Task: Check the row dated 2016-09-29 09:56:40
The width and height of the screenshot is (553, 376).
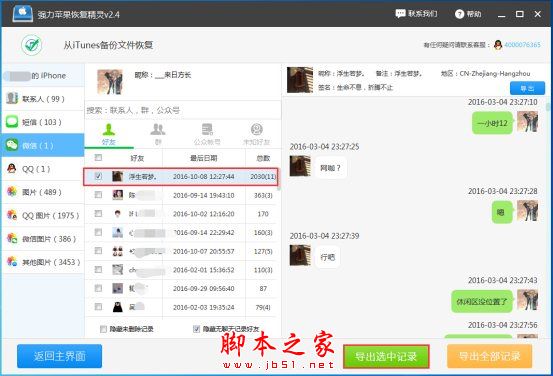Action: (98, 288)
